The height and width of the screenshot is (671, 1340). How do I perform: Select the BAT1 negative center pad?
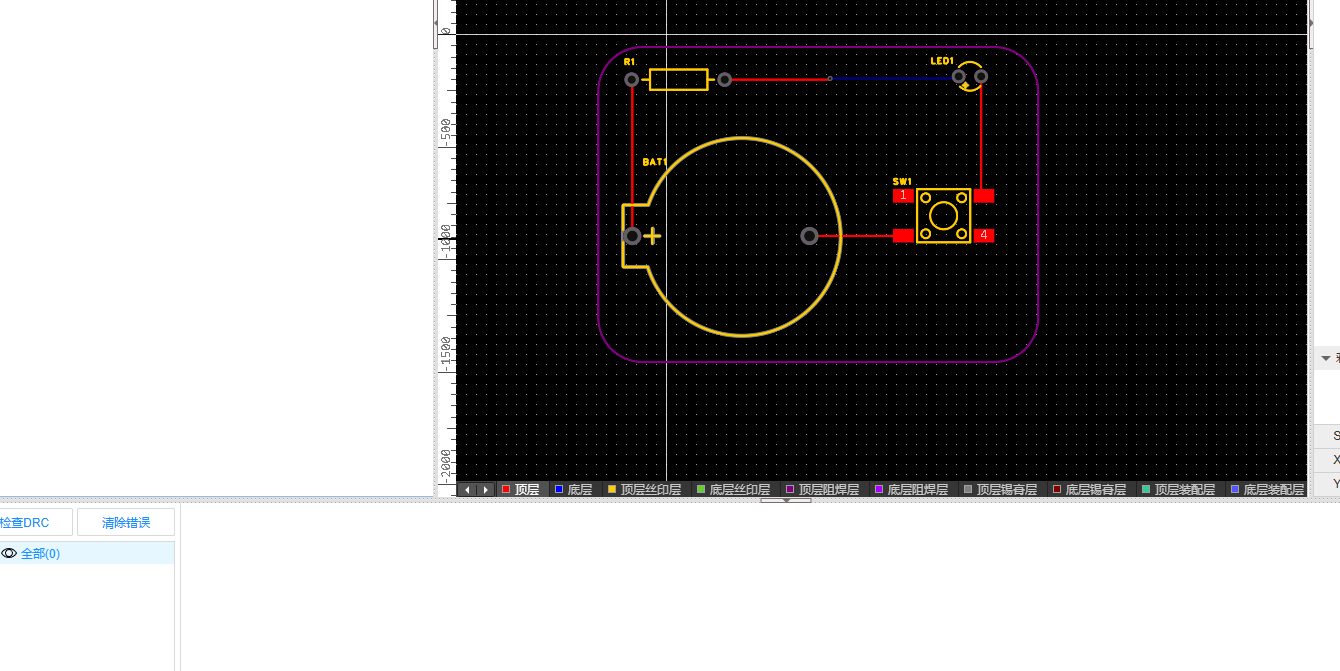tap(809, 236)
